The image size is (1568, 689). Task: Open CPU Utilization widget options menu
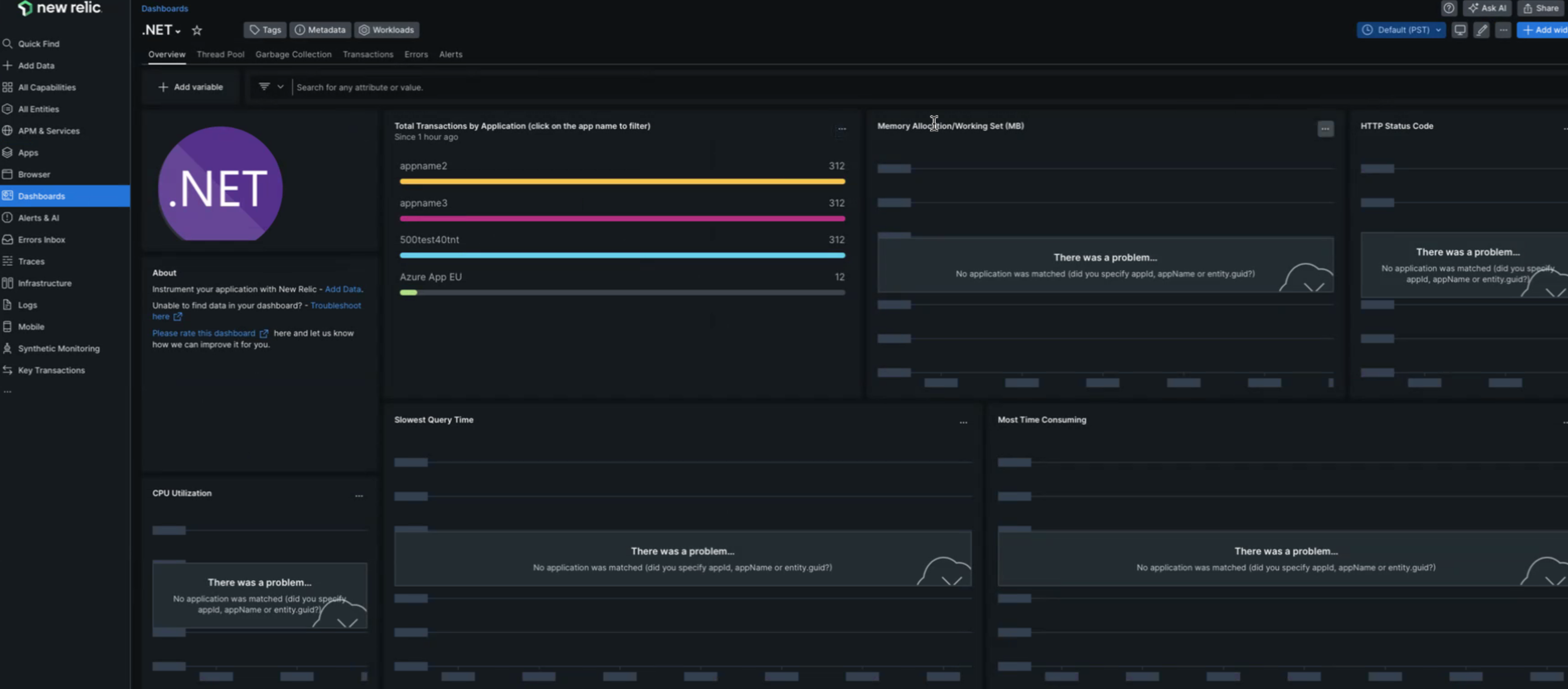point(359,496)
